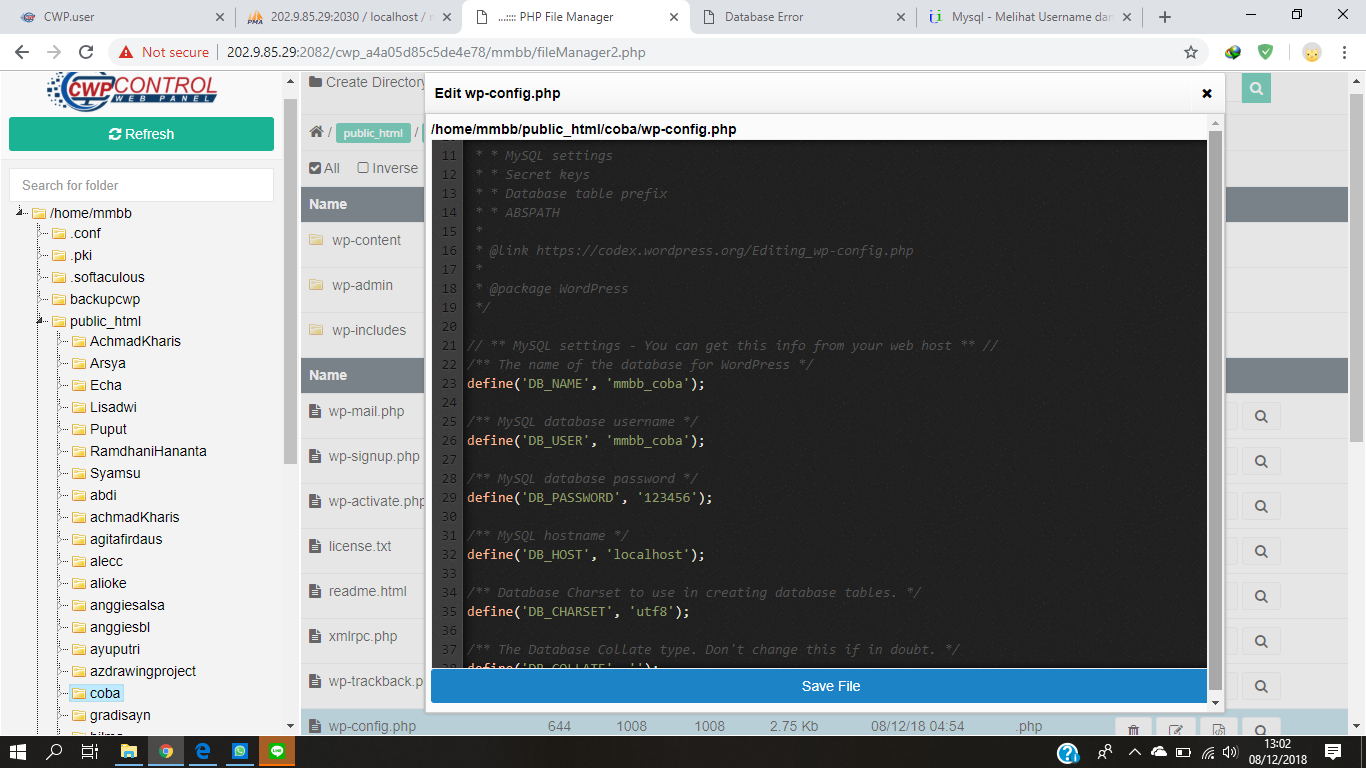Select the gradisayn folder
Viewport: 1366px width, 768px height.
pyautogui.click(x=120, y=715)
